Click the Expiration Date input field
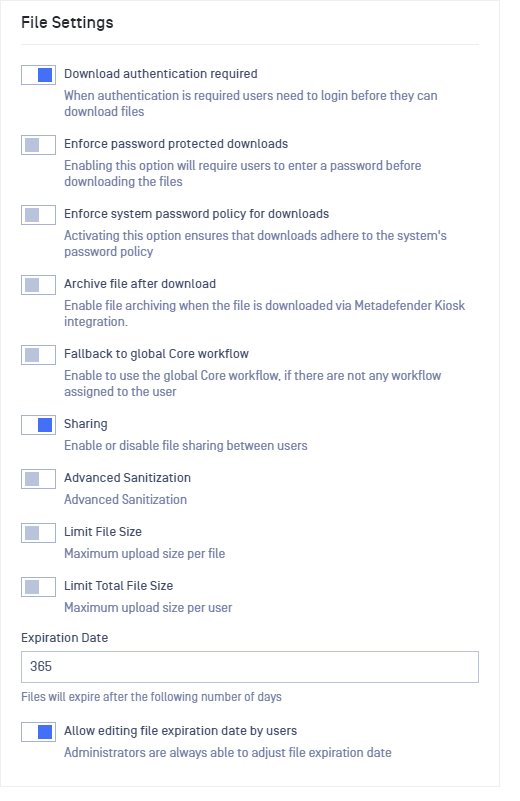This screenshot has width=520, height=801. (250, 667)
